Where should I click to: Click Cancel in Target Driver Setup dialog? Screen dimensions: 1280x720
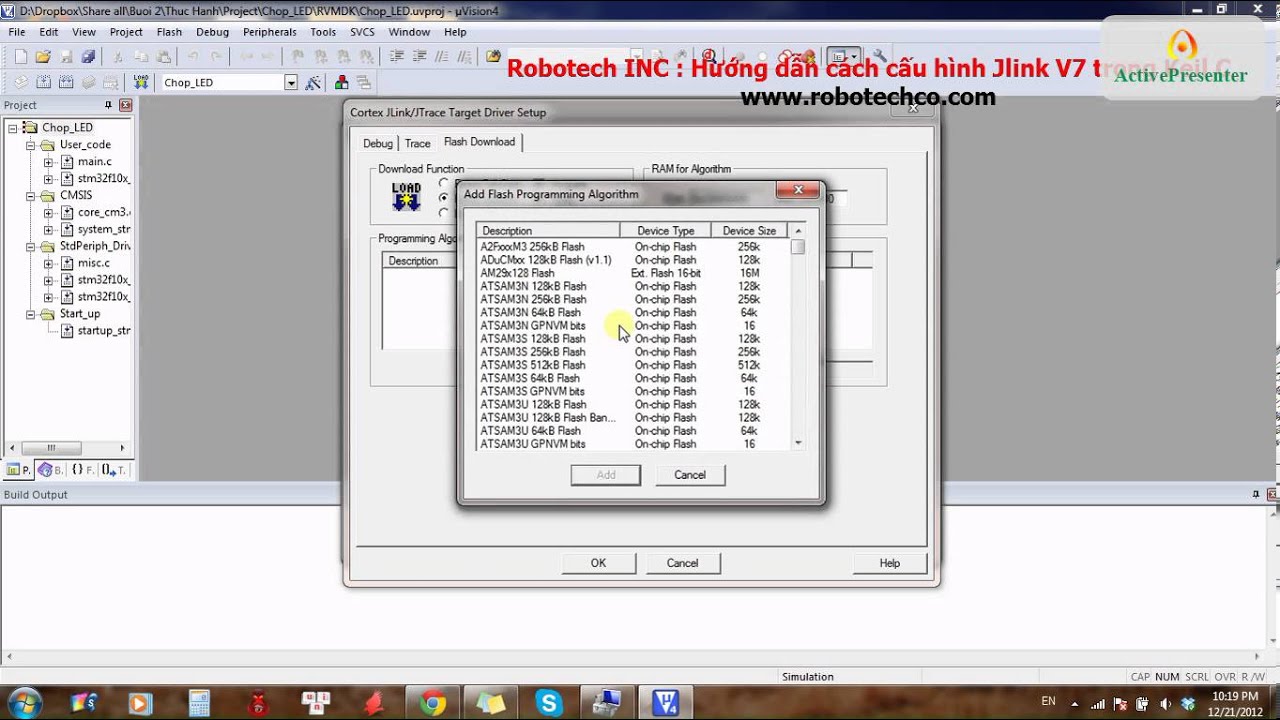point(682,563)
